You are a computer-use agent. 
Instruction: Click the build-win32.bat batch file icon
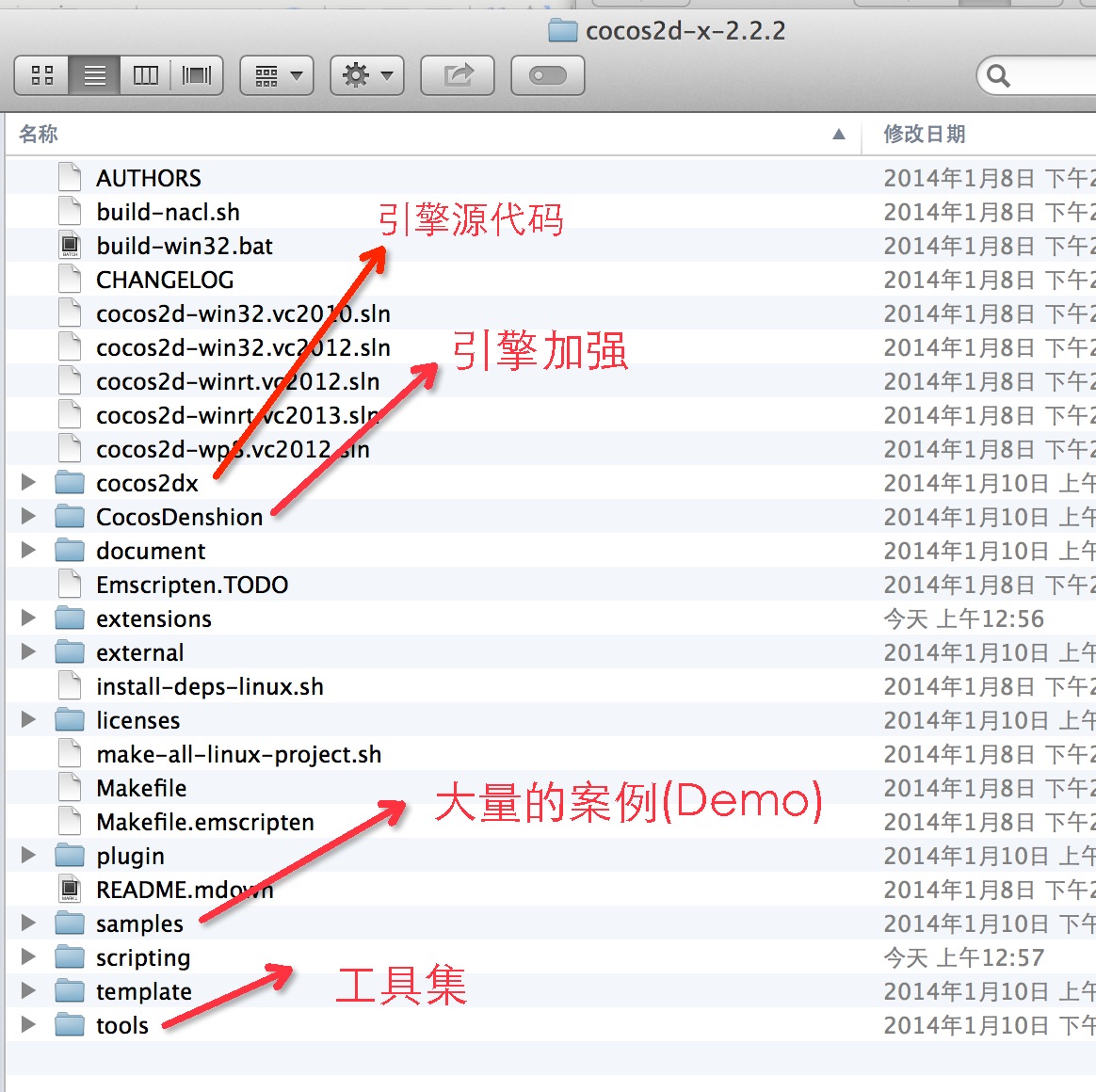[x=69, y=245]
